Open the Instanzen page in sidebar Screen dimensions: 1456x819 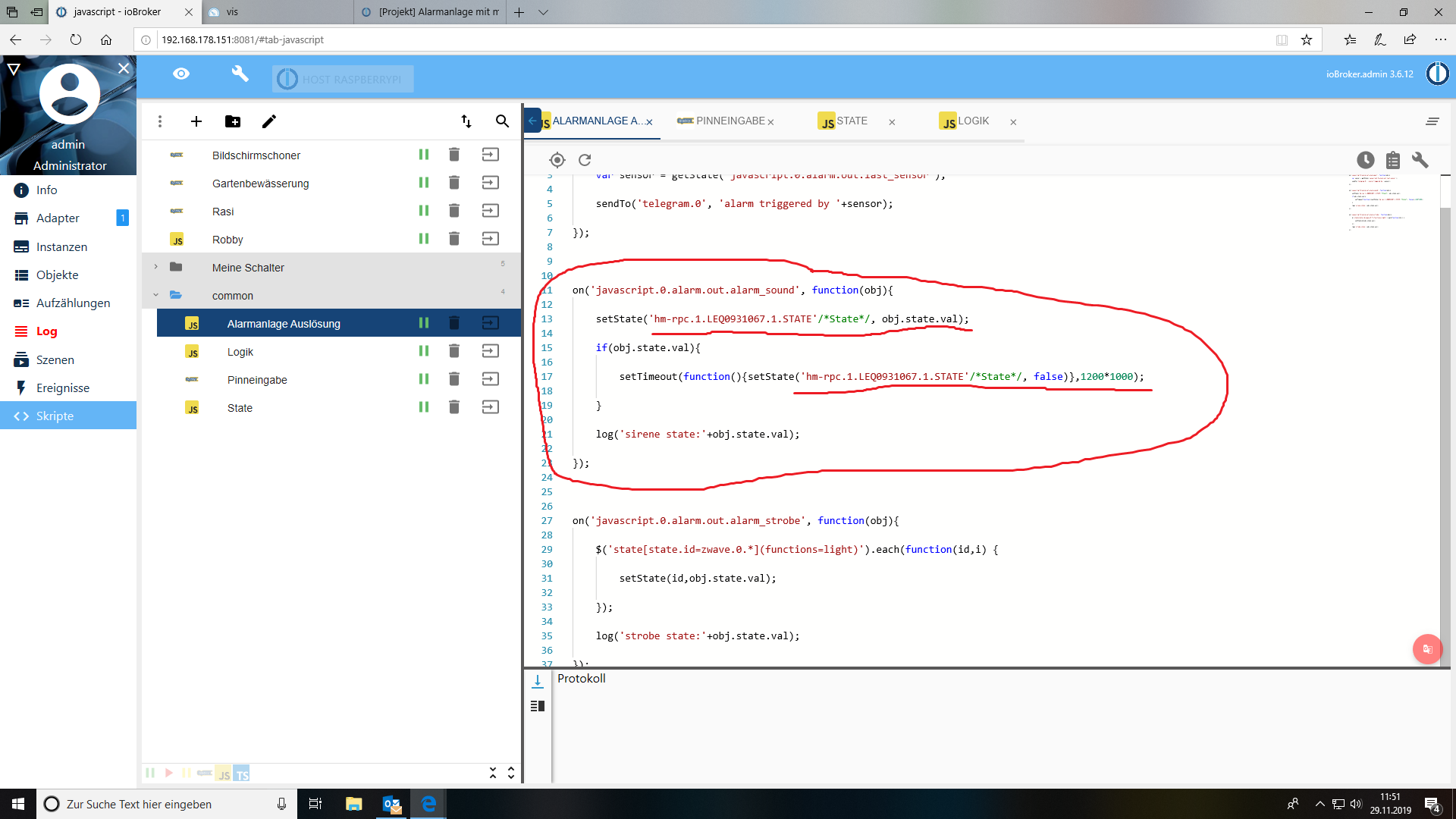pos(61,246)
